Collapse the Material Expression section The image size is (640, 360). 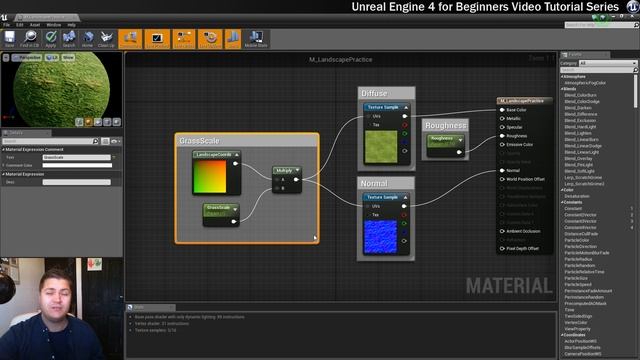tap(3, 174)
